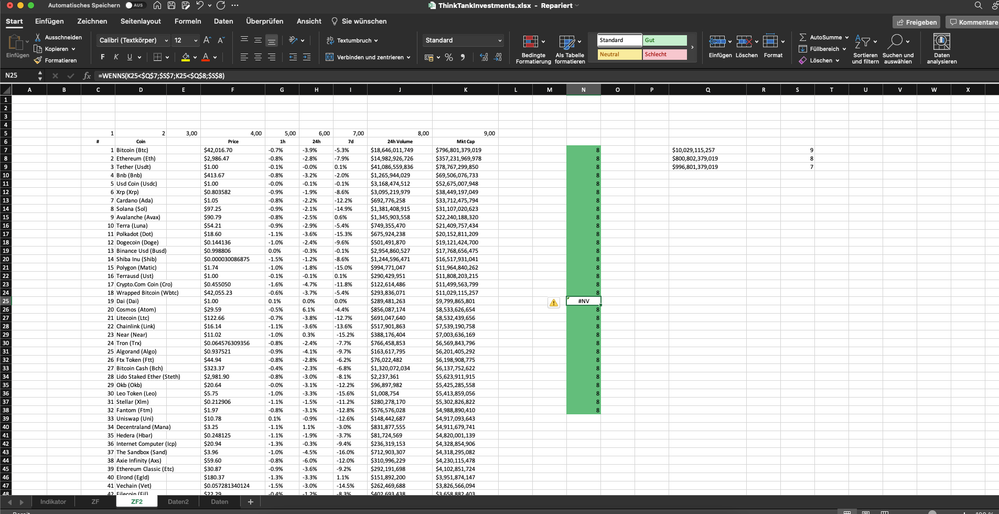Click the Einfügen paste clipboard icon
This screenshot has width=999, height=514.
(16, 43)
